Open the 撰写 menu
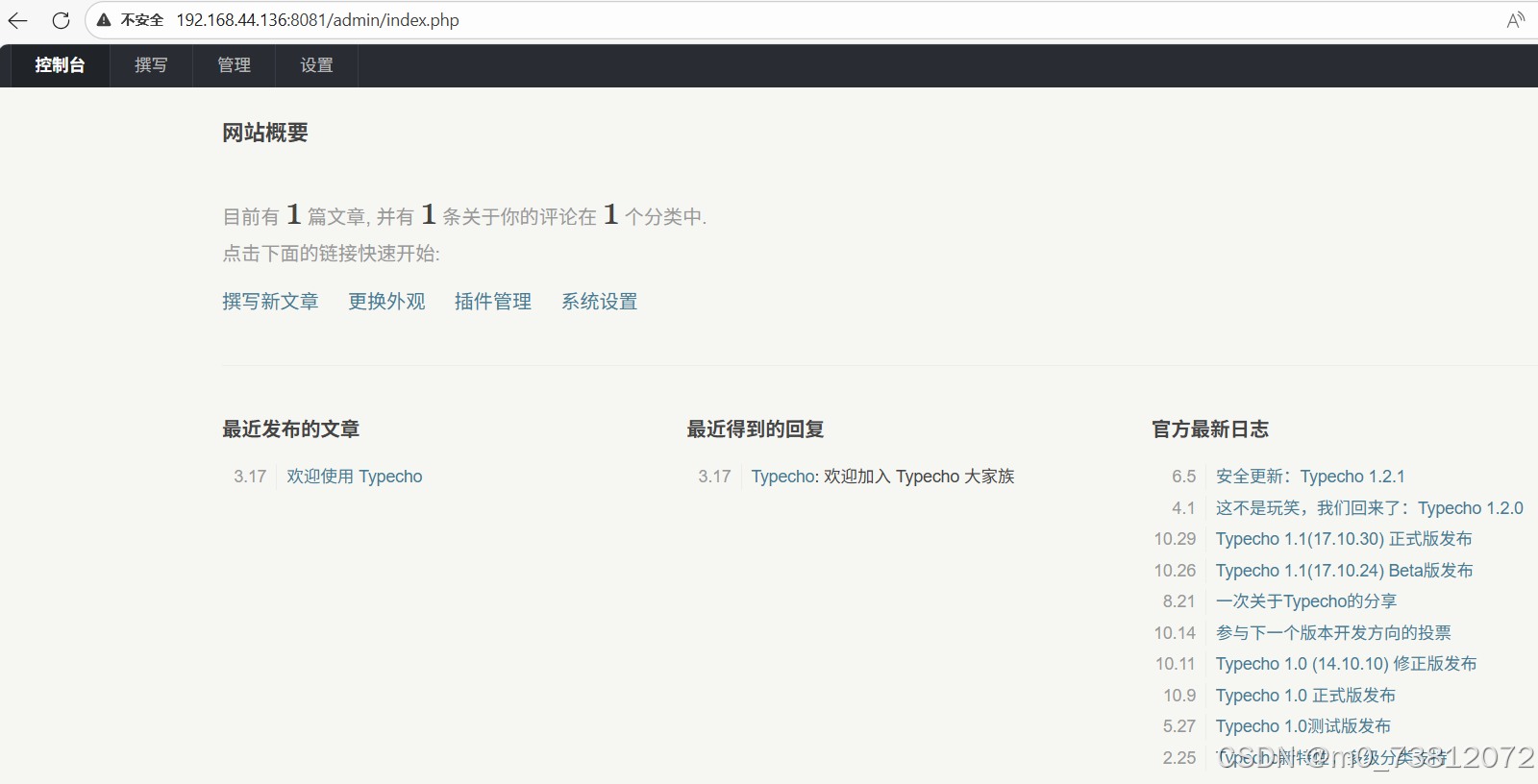The width and height of the screenshot is (1538, 784). (x=151, y=65)
